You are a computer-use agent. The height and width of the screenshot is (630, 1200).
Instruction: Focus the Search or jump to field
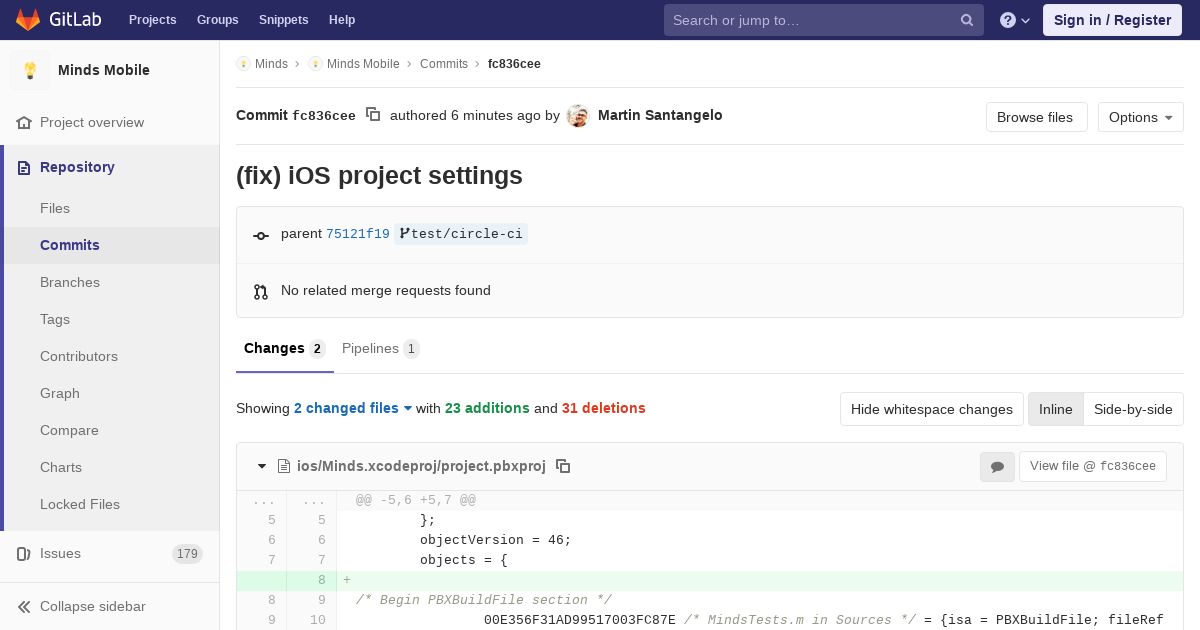[824, 20]
